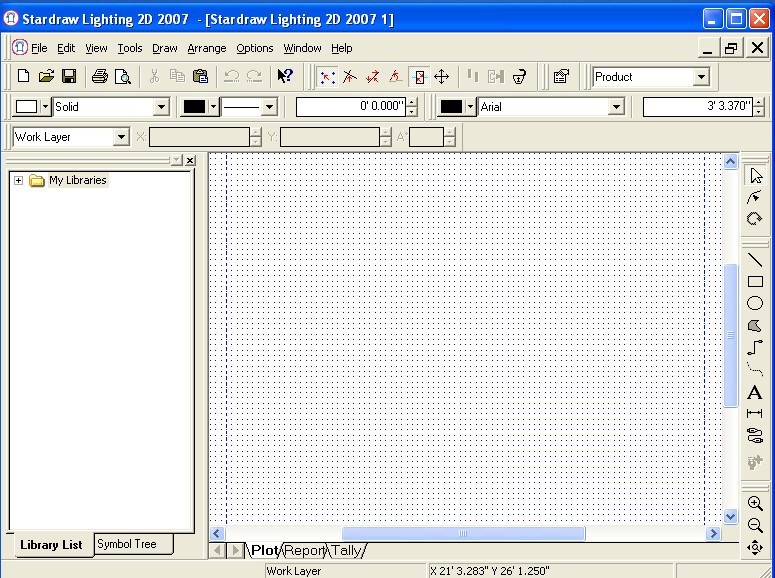Image resolution: width=775 pixels, height=578 pixels.
Task: Open the Solid fill style dropdown
Action: [161, 107]
